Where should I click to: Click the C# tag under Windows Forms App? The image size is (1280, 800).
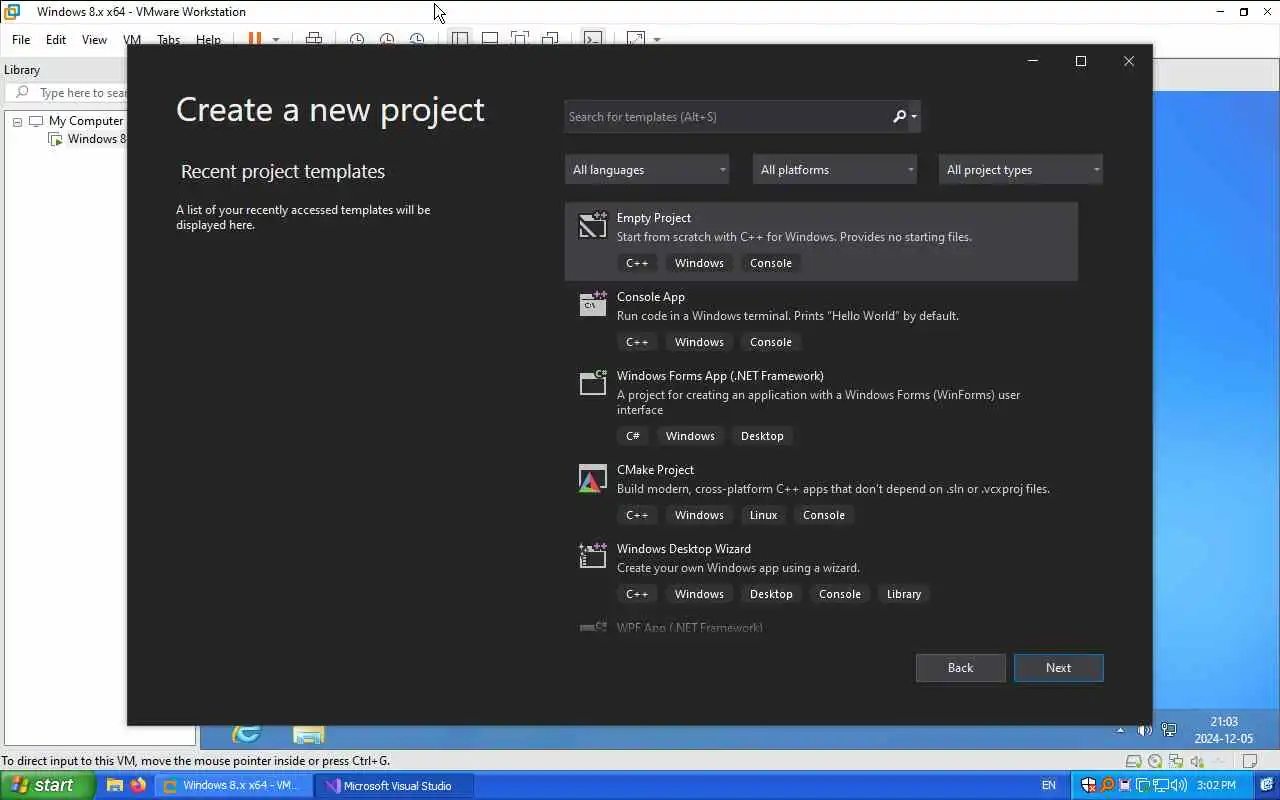pyautogui.click(x=633, y=436)
